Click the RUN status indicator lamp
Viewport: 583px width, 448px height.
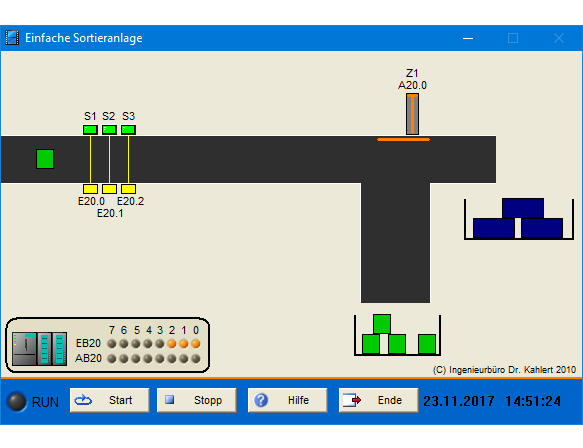(x=17, y=402)
